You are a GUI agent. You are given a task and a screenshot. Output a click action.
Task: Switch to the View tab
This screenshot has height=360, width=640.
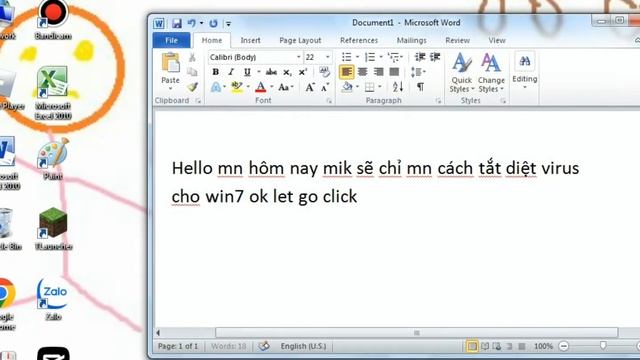497,40
